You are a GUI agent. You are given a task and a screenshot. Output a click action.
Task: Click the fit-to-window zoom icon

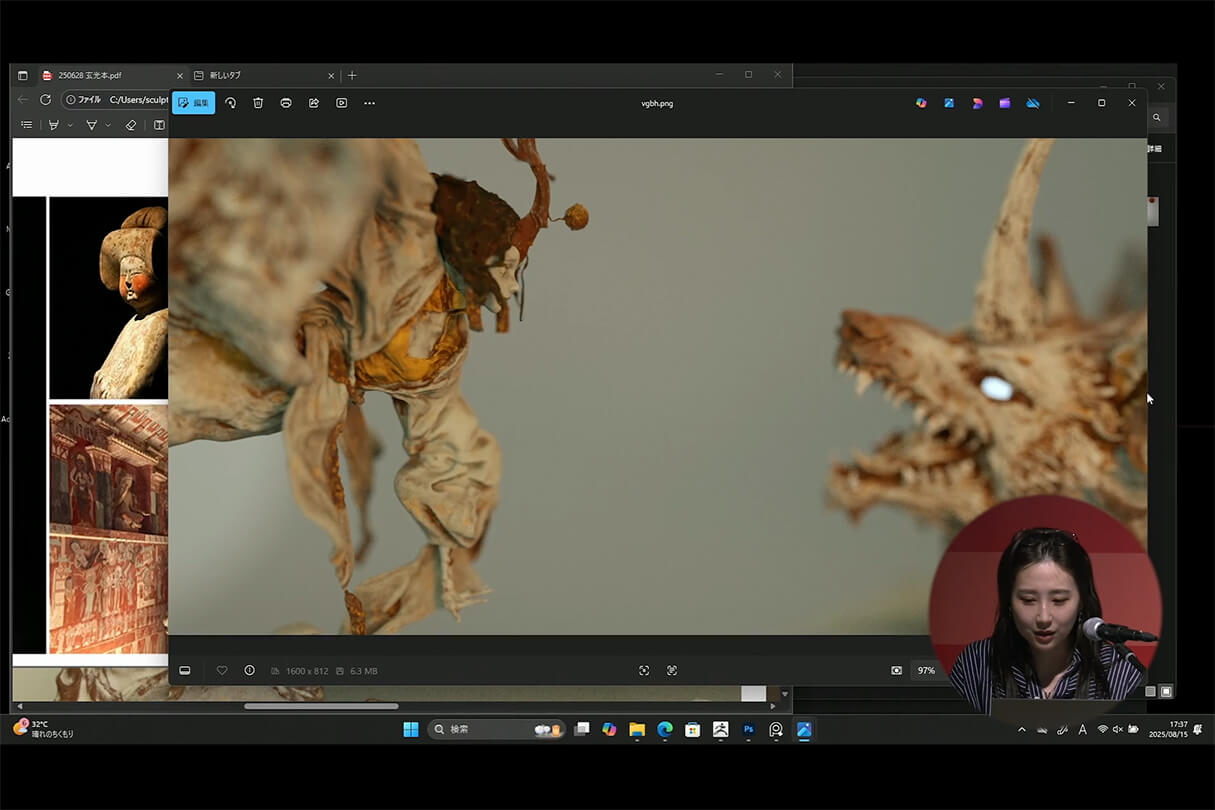tap(644, 670)
